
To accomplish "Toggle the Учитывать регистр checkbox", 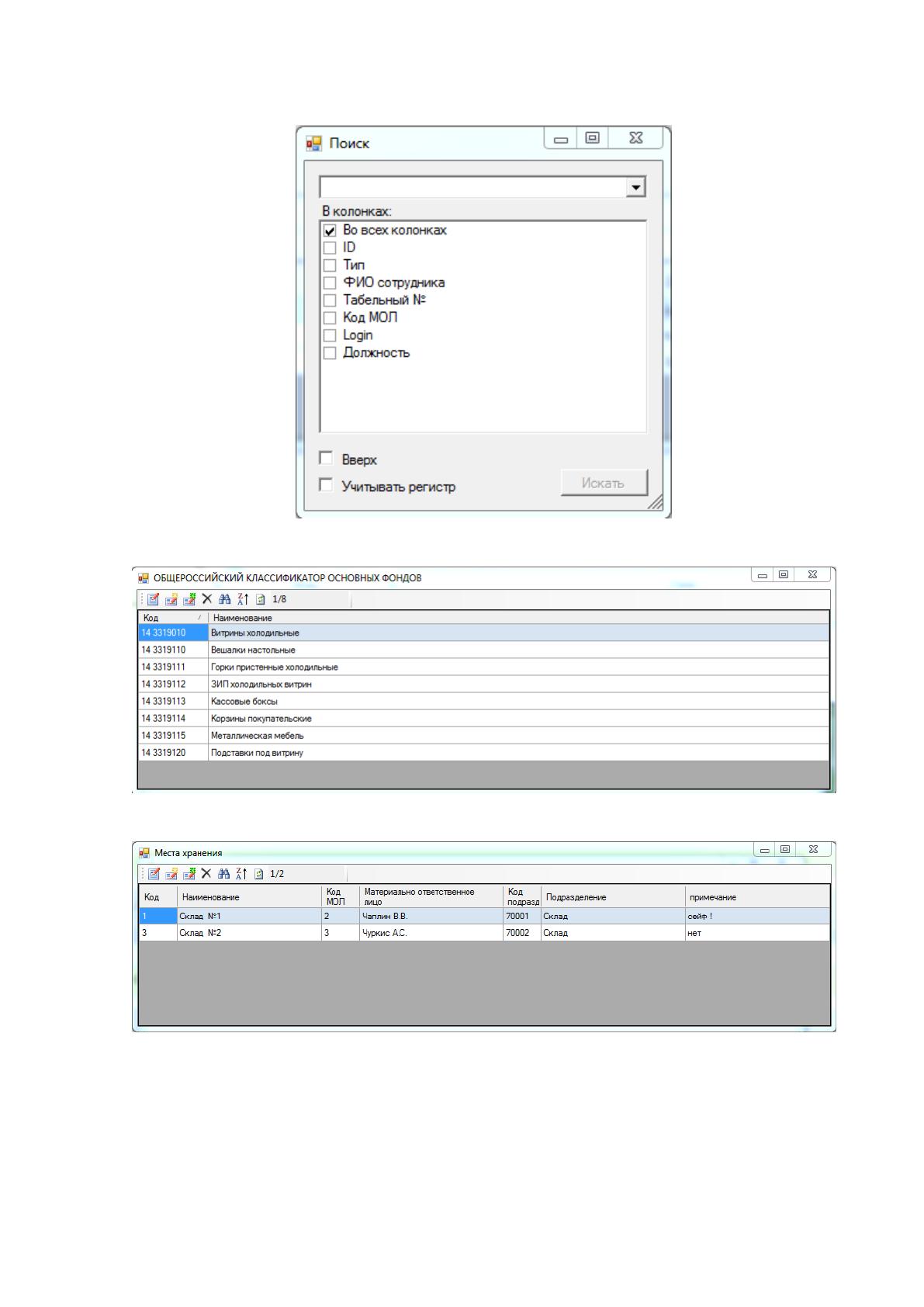I will [326, 485].
